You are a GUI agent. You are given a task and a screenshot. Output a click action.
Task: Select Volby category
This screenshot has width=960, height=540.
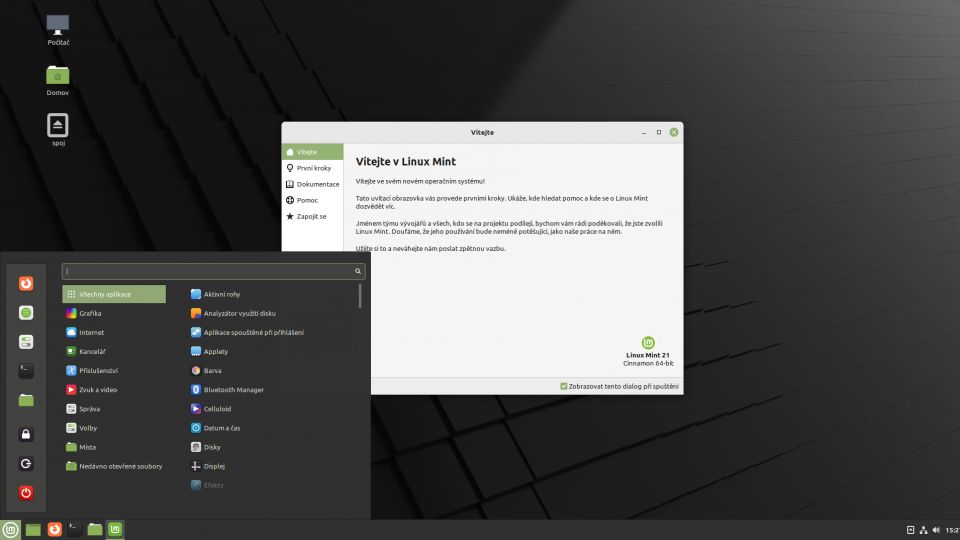114,428
